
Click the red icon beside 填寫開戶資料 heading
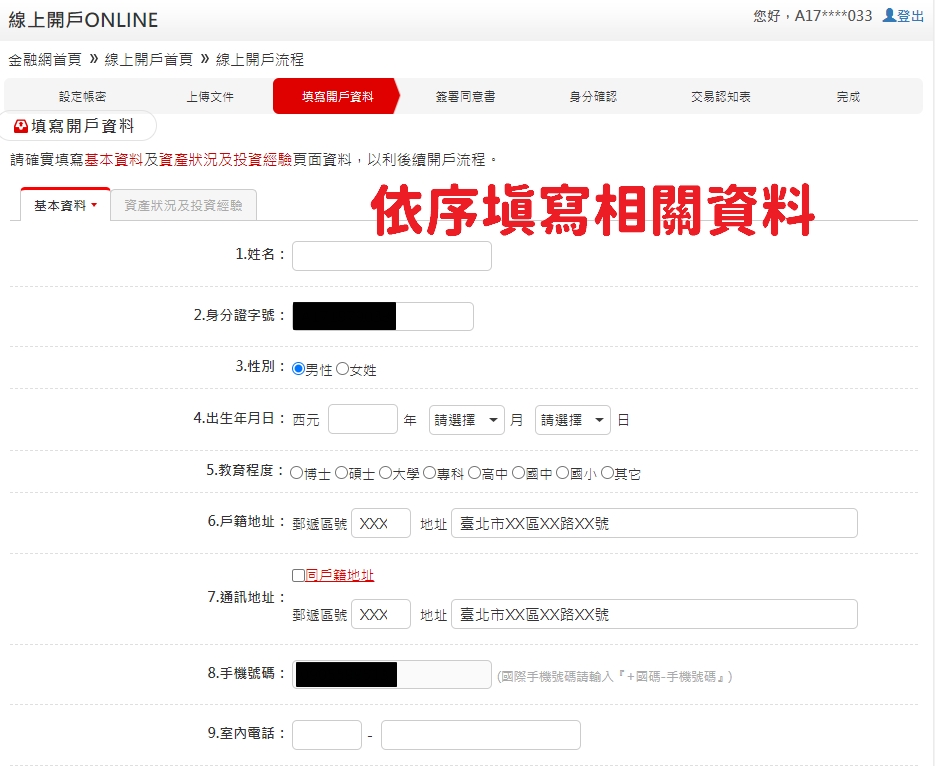21,126
